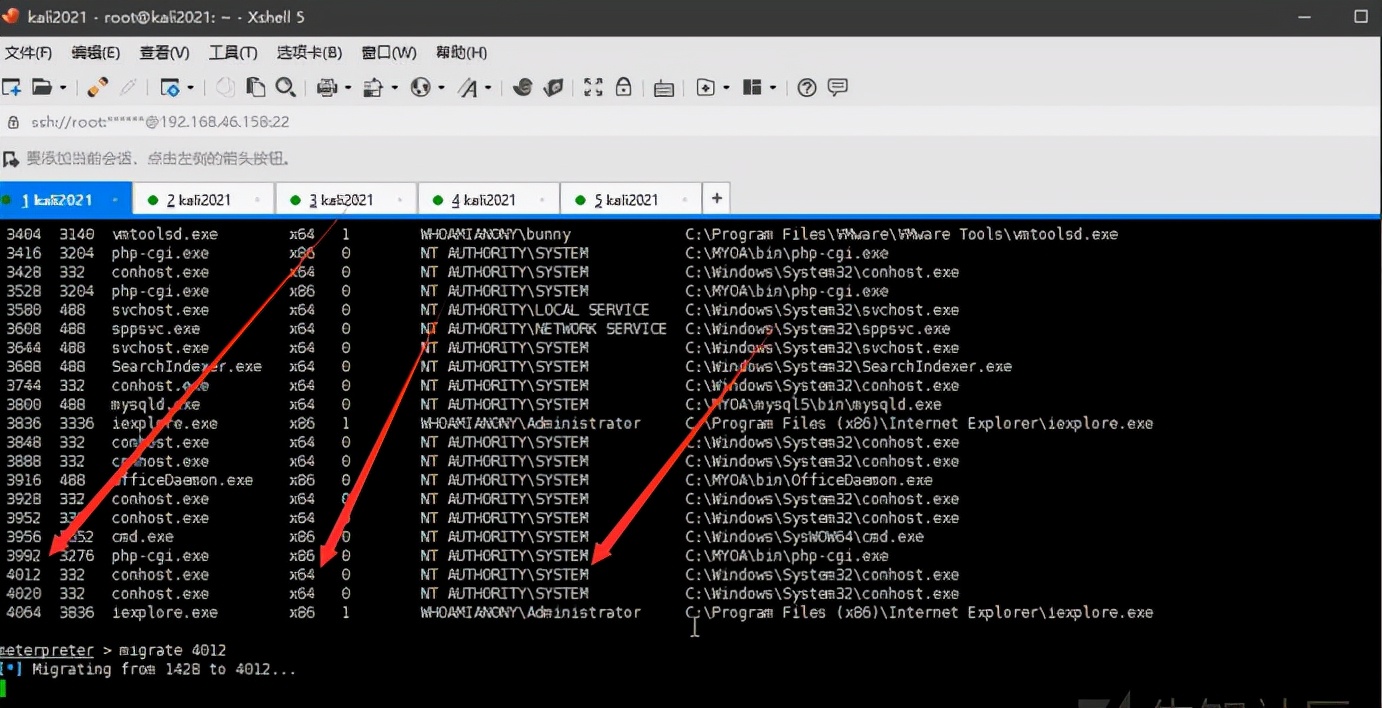The height and width of the screenshot is (708, 1382).
Task: Click 'Migrating from 1428 to 4012...' line
Action: pyautogui.click(x=164, y=669)
